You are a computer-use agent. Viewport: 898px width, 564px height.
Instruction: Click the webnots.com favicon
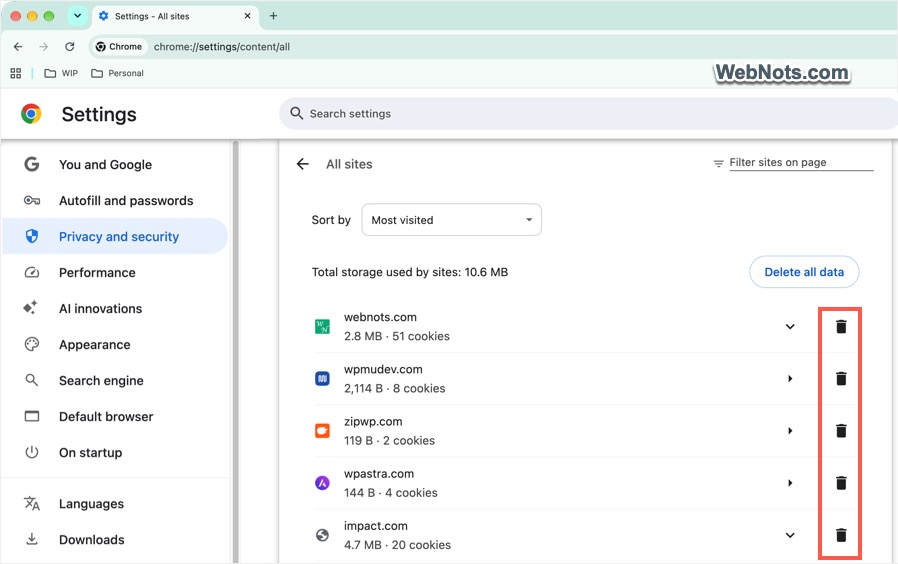pyautogui.click(x=322, y=326)
